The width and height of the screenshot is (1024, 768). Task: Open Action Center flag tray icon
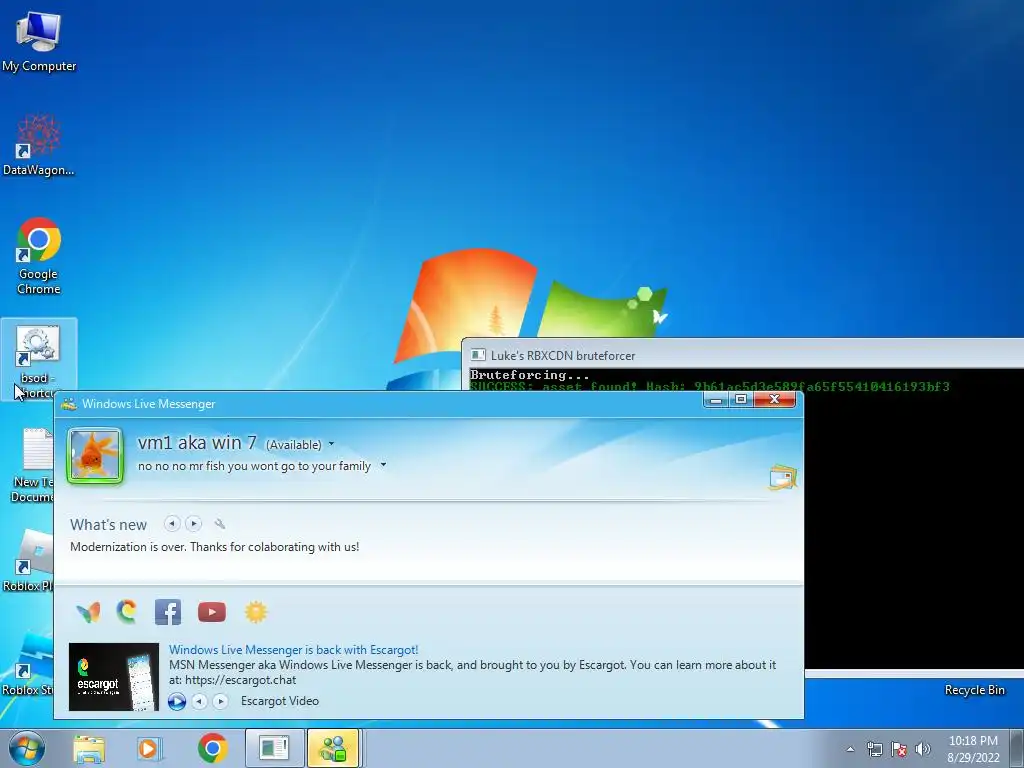click(899, 749)
